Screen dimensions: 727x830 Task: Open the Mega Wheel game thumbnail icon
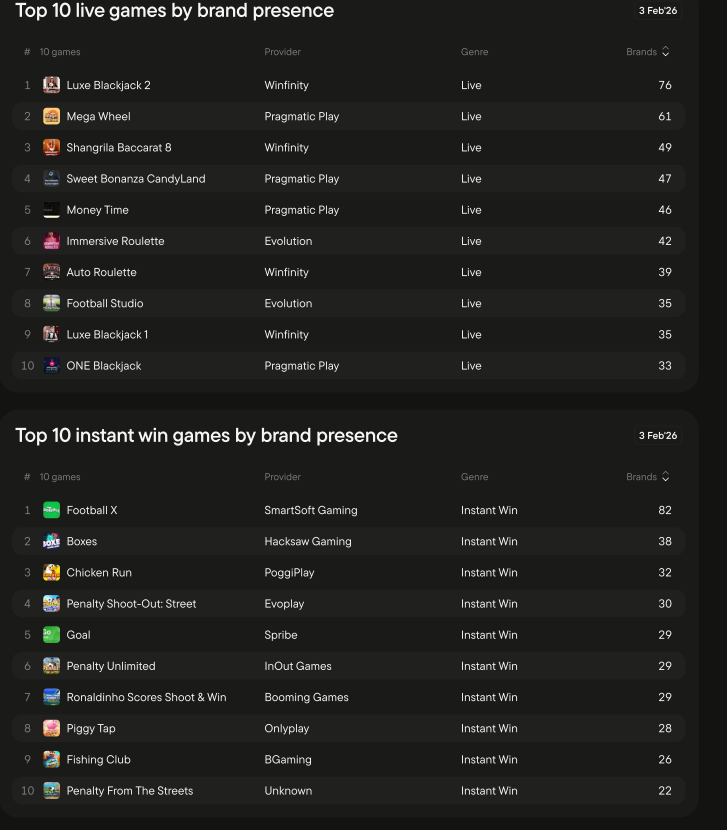(51, 116)
